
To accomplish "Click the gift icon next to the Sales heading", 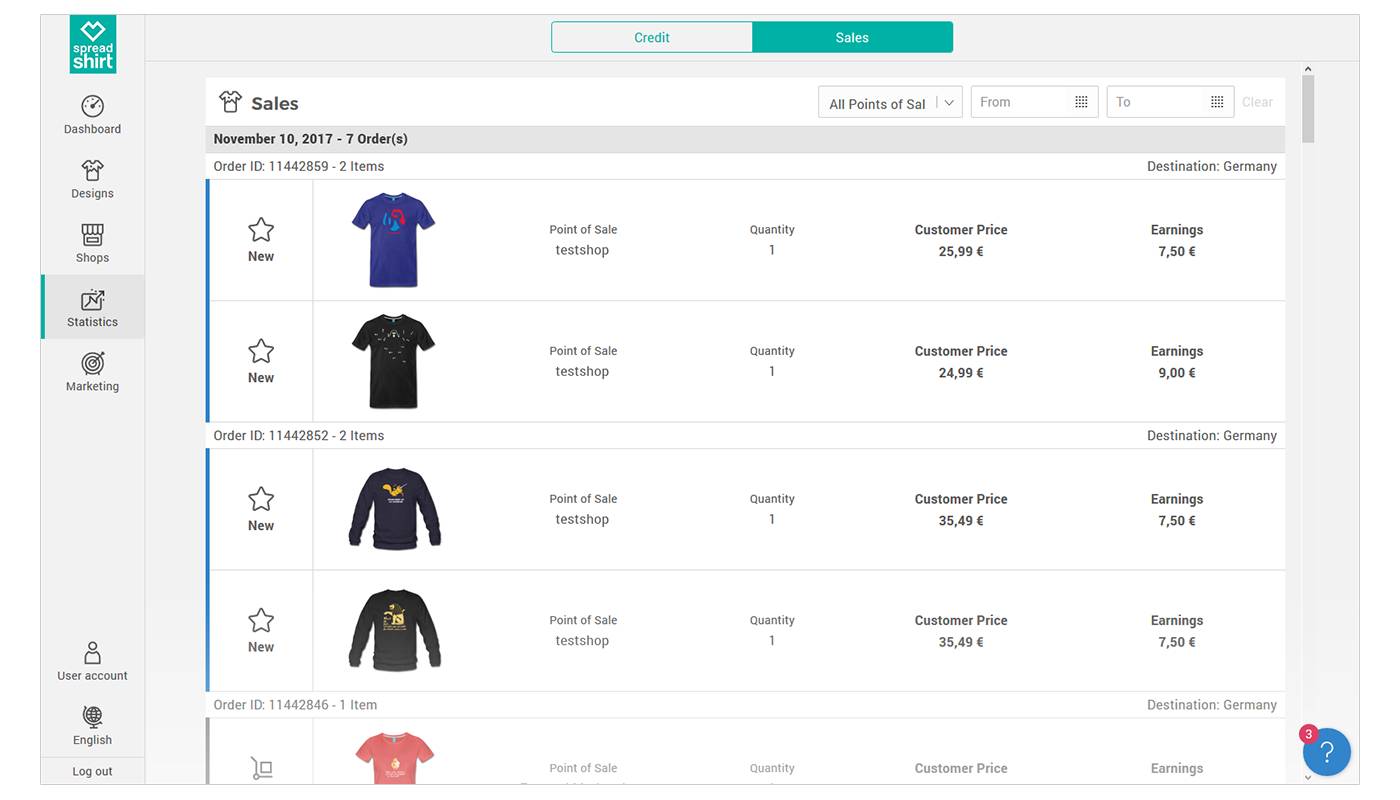I will pyautogui.click(x=230, y=100).
